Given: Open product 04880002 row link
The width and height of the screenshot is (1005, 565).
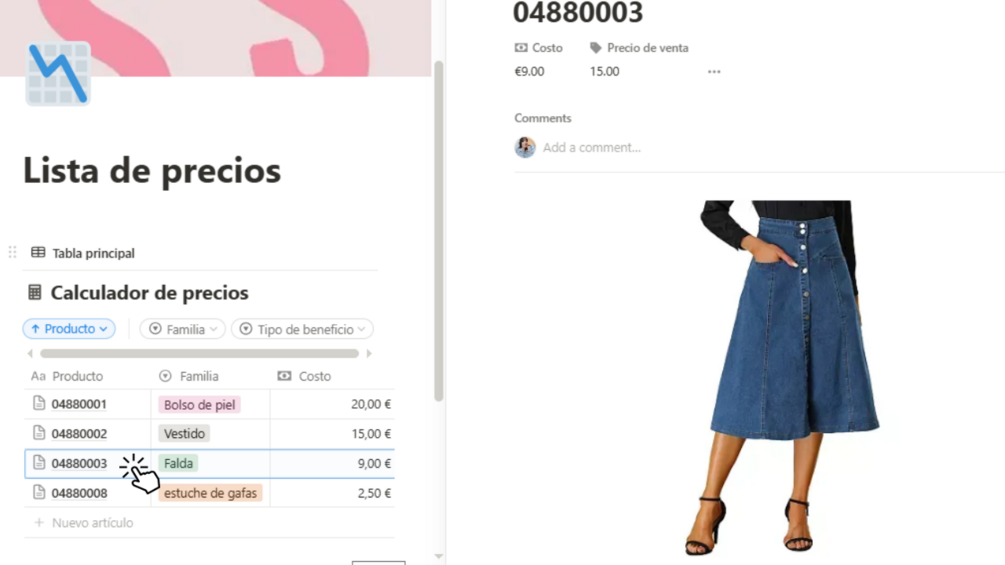Looking at the screenshot, I should 79,434.
